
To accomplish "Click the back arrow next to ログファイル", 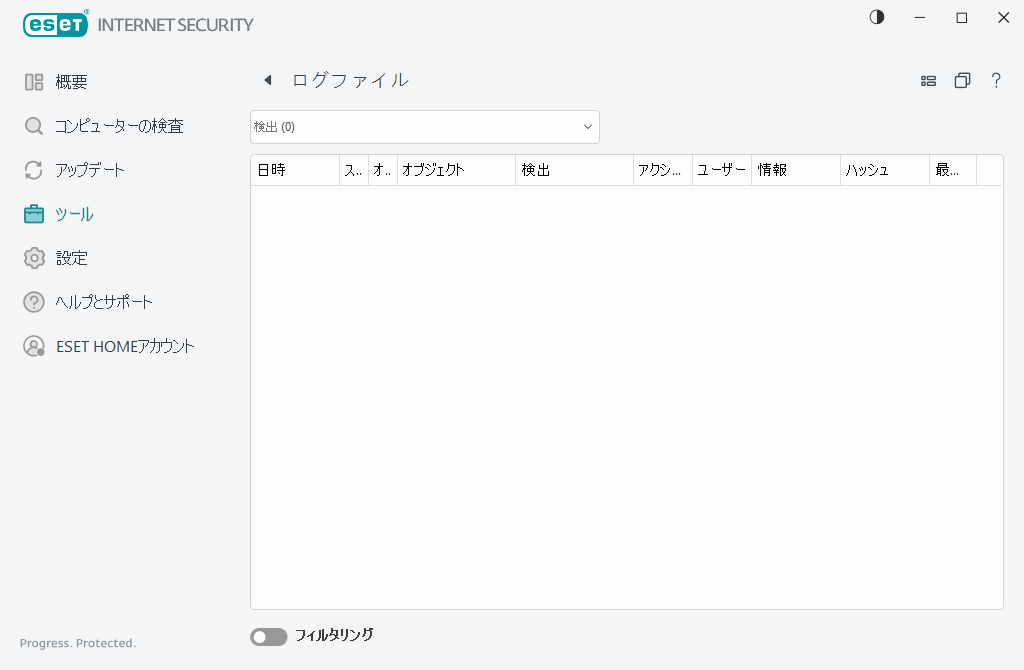I will tap(267, 79).
